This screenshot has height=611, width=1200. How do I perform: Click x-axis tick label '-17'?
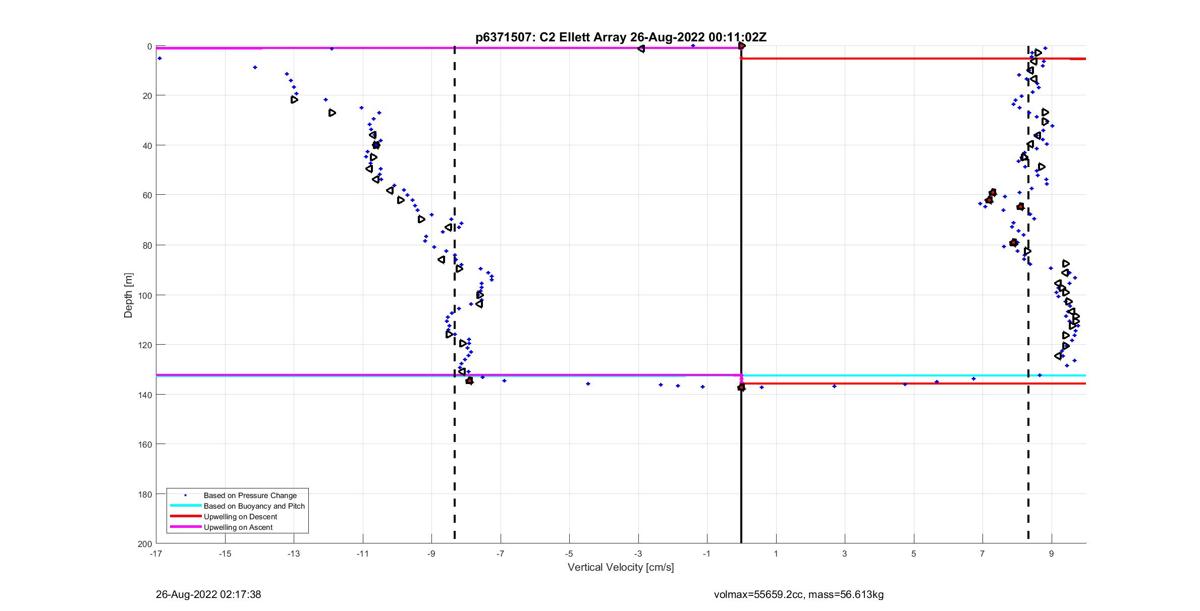156,553
